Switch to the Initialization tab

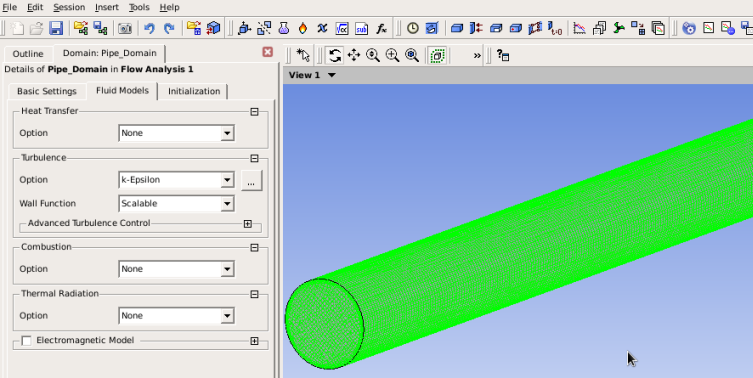click(x=194, y=91)
